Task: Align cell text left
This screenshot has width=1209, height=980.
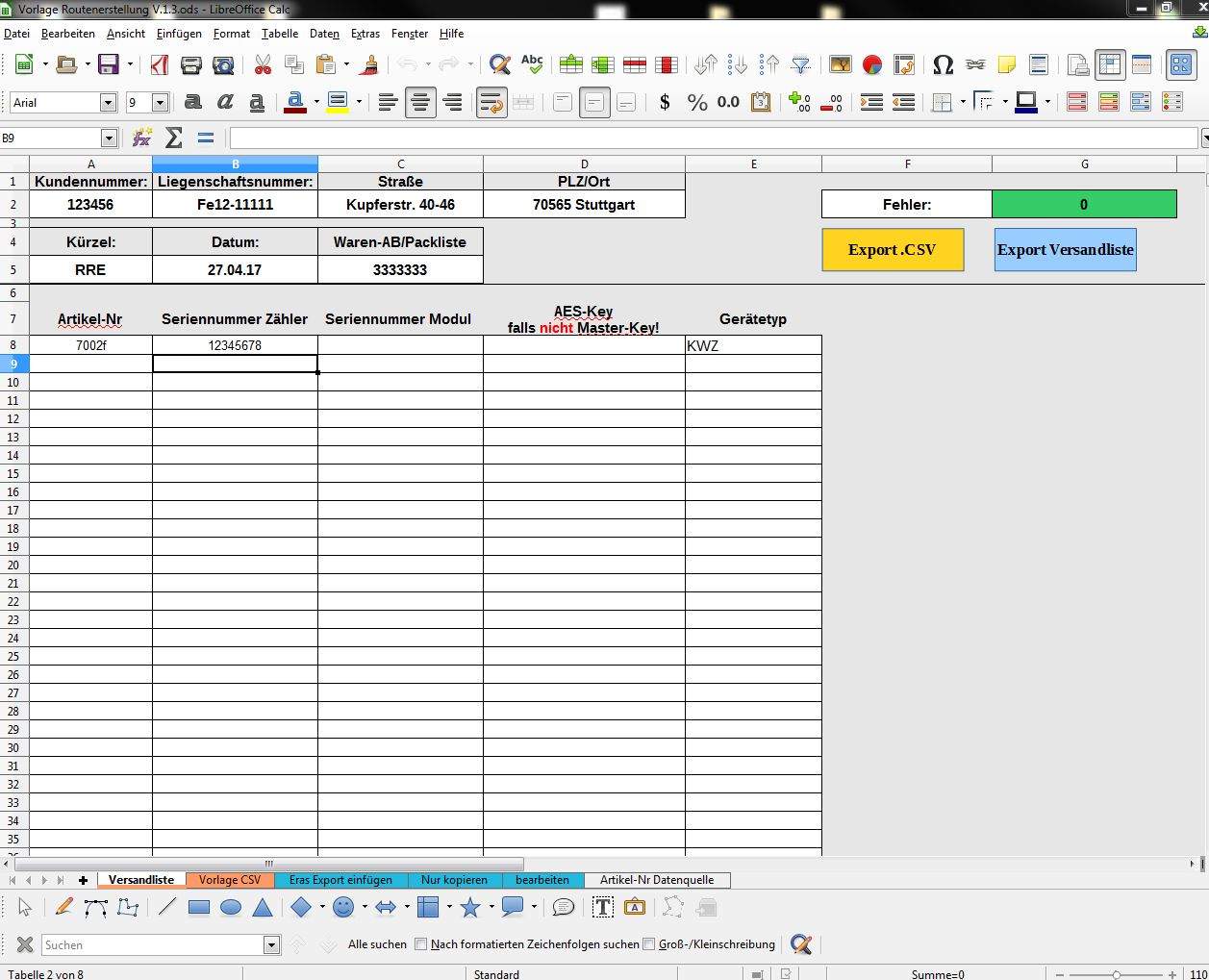Action: pos(388,102)
